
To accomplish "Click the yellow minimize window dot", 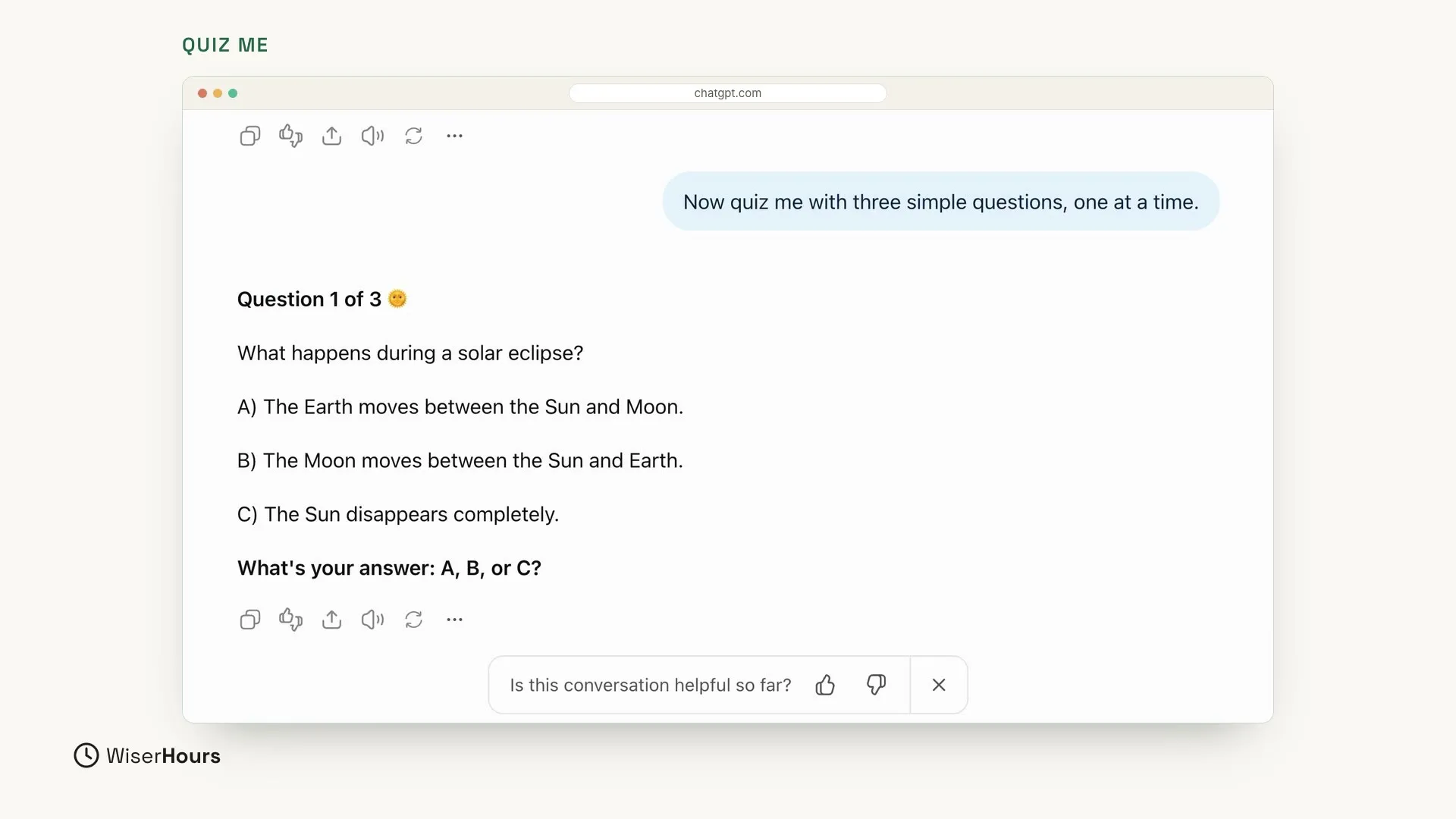I will pos(218,93).
